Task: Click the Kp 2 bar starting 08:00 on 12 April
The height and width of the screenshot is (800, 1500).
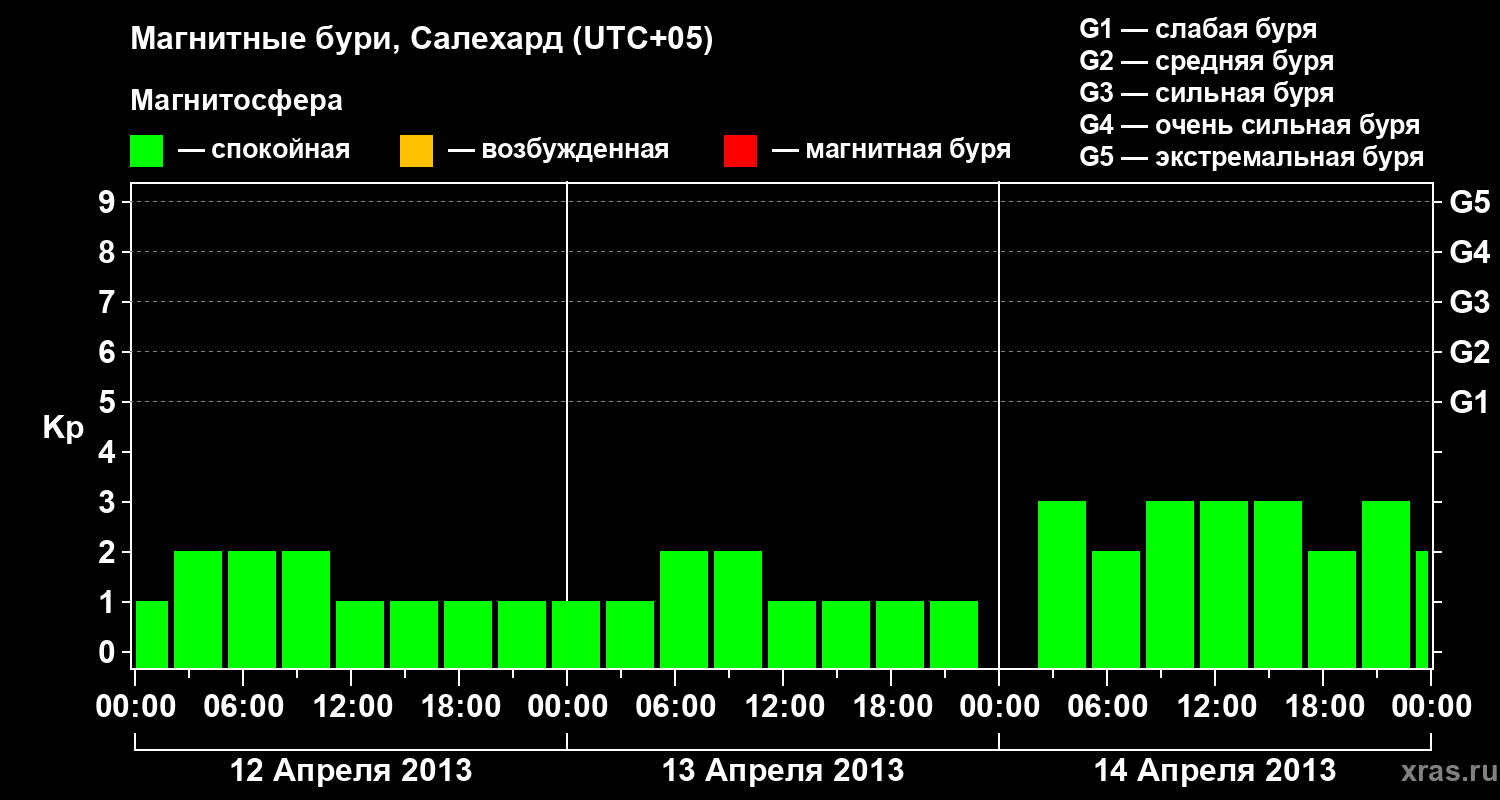Action: tap(306, 609)
